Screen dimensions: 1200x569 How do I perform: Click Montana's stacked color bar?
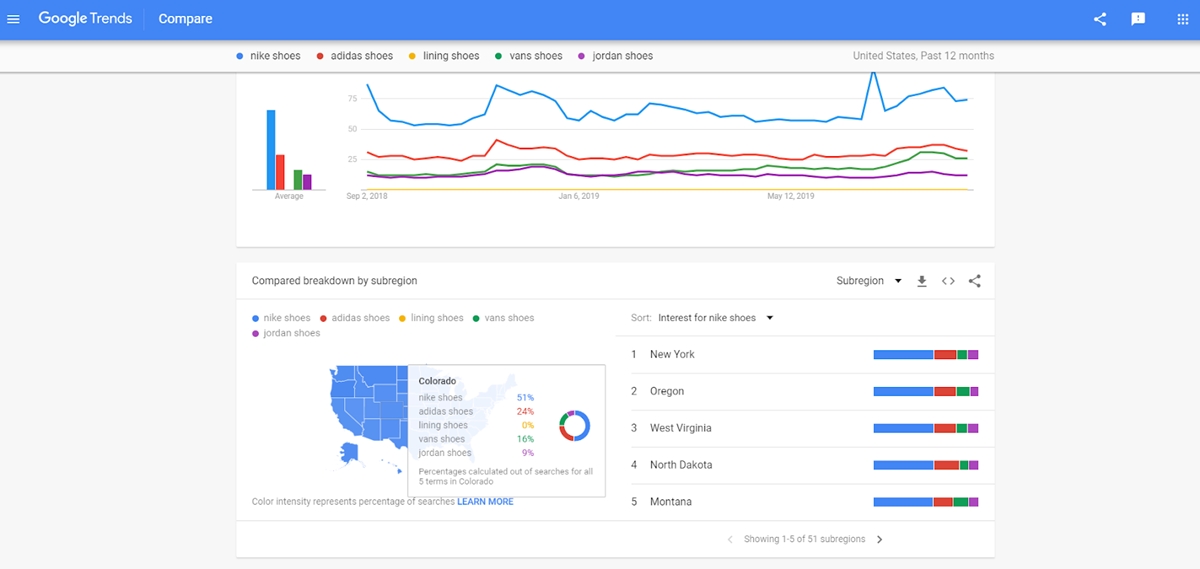point(926,502)
